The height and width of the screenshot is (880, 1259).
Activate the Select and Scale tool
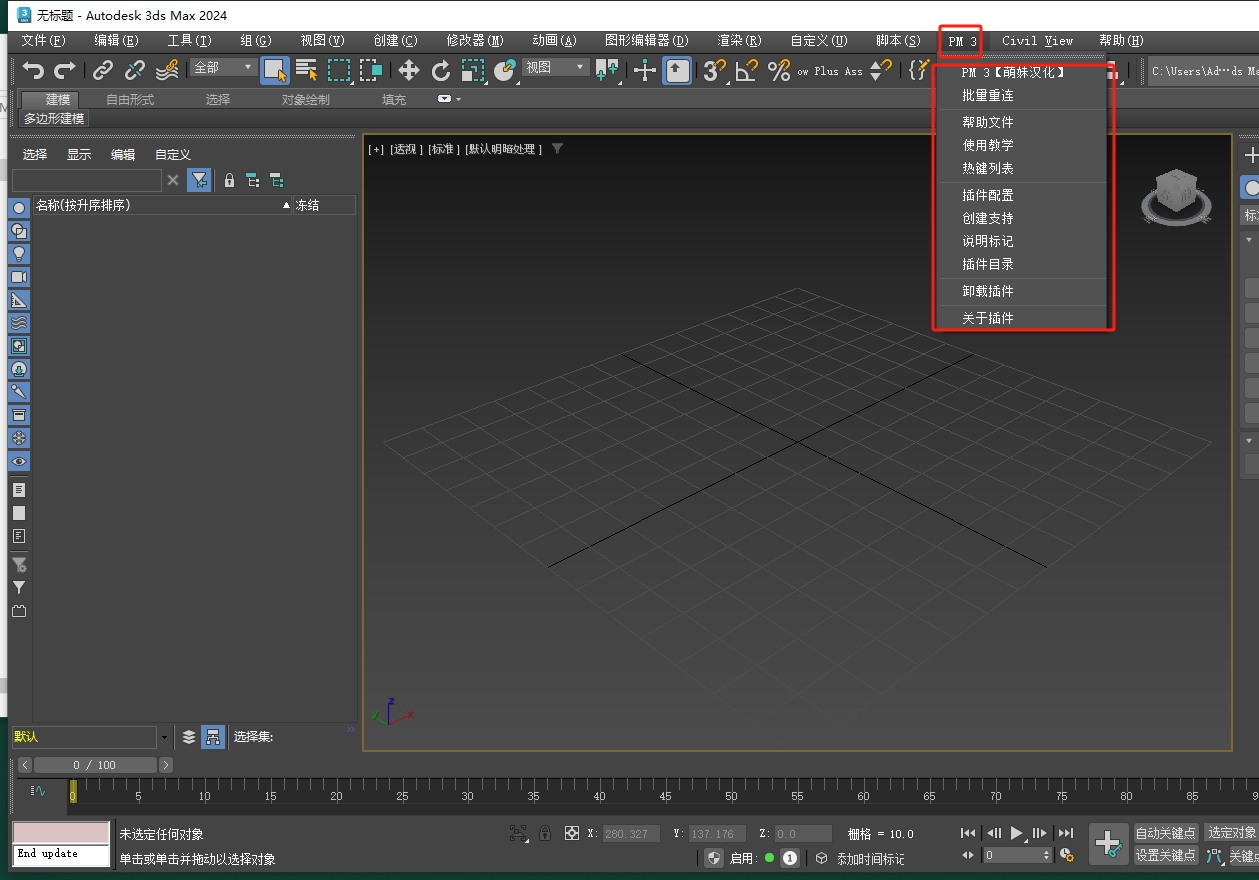[473, 70]
